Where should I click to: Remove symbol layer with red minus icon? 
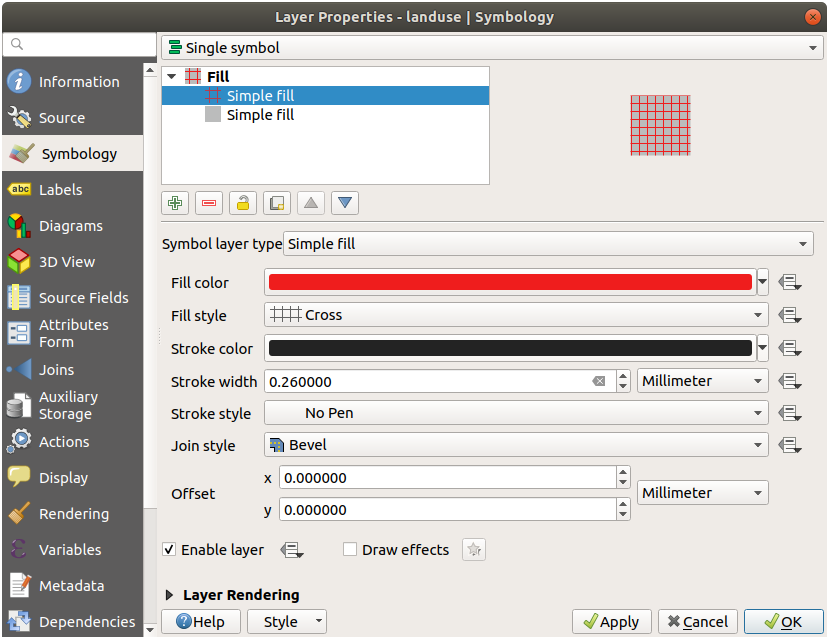click(x=209, y=203)
